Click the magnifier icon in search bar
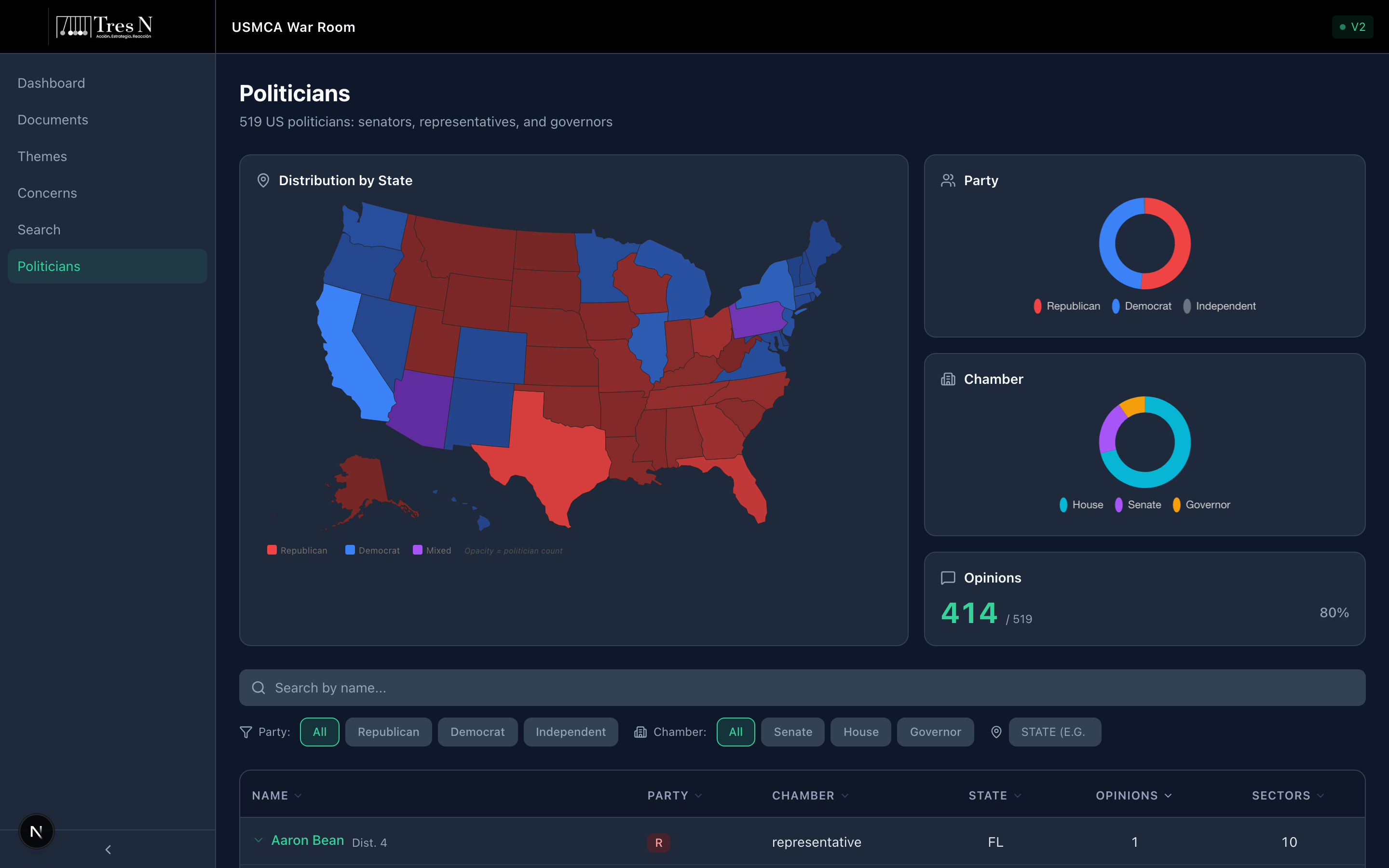 (x=259, y=688)
